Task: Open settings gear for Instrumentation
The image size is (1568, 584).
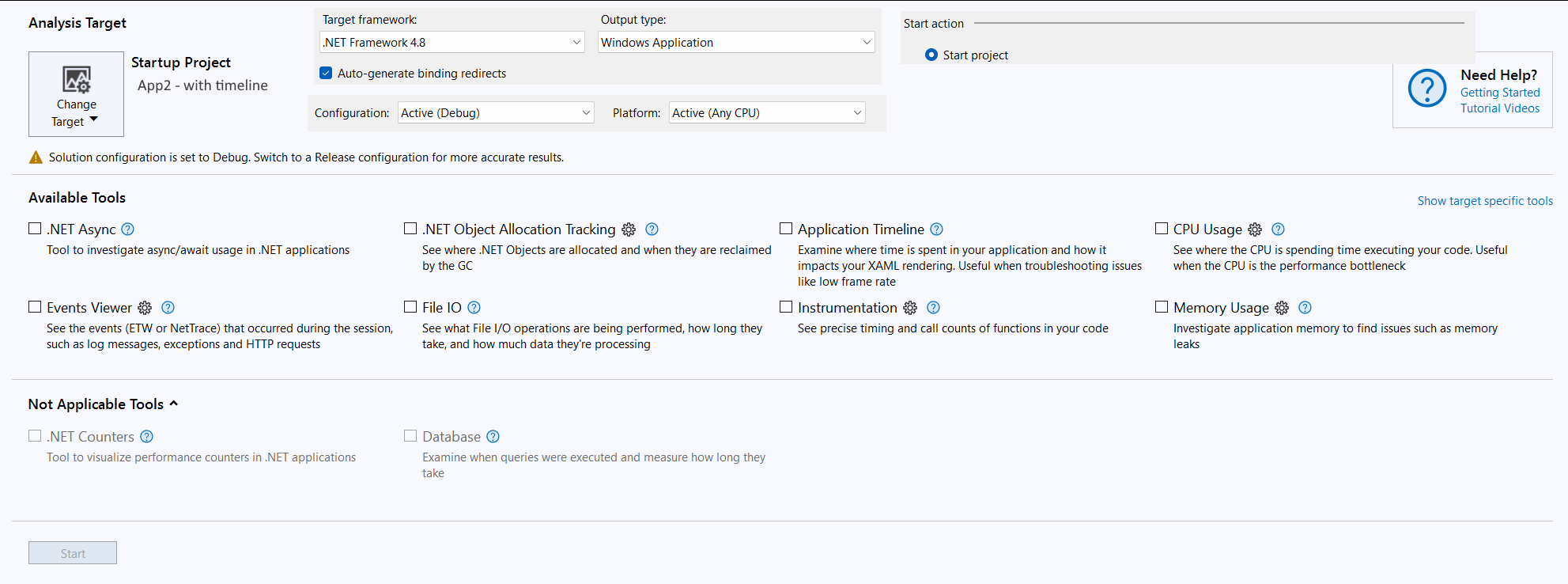Action: pyautogui.click(x=910, y=308)
